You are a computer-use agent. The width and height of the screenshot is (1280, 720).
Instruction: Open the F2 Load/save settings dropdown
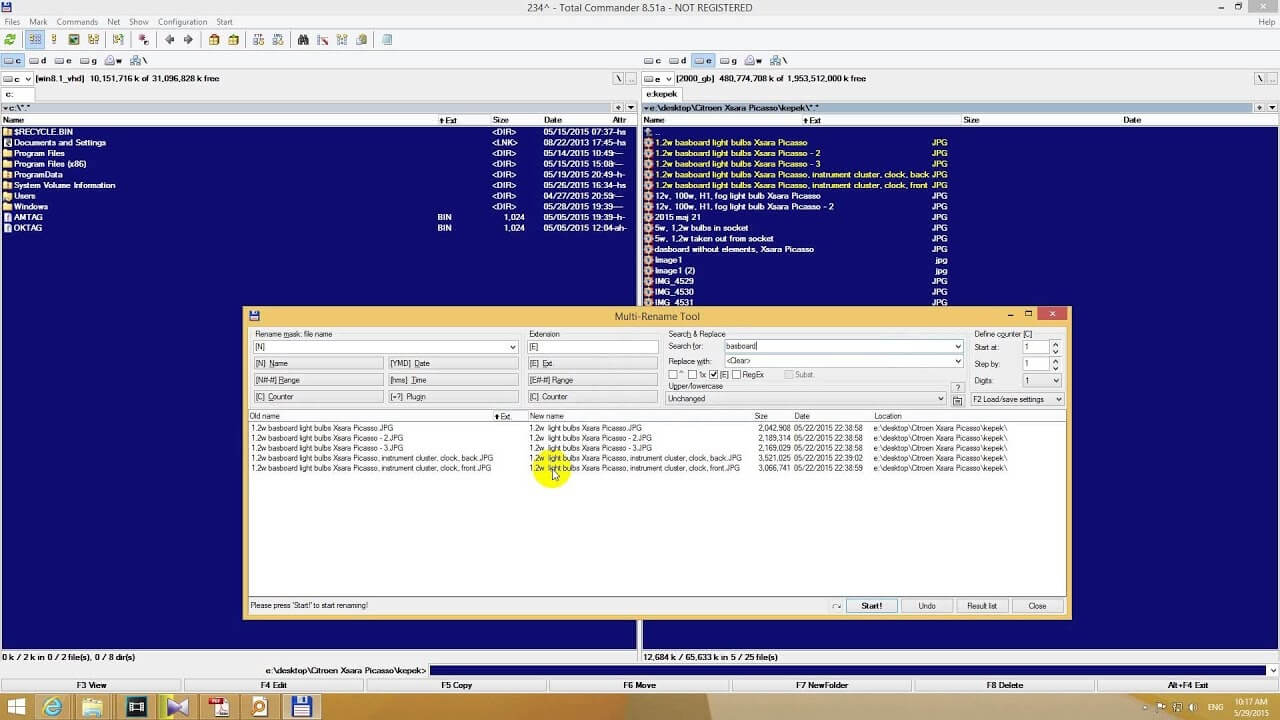tap(1017, 399)
